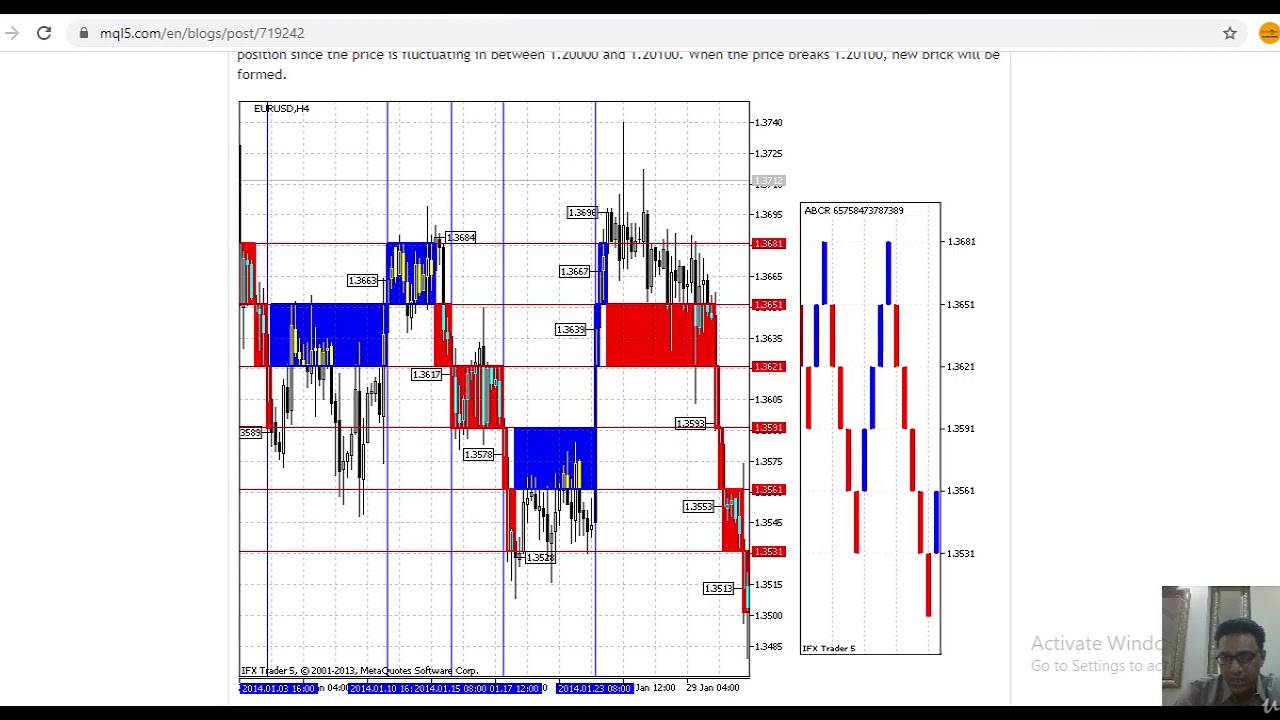The width and height of the screenshot is (1280, 720).
Task: Click the red 1.3621 level label
Action: [x=769, y=366]
